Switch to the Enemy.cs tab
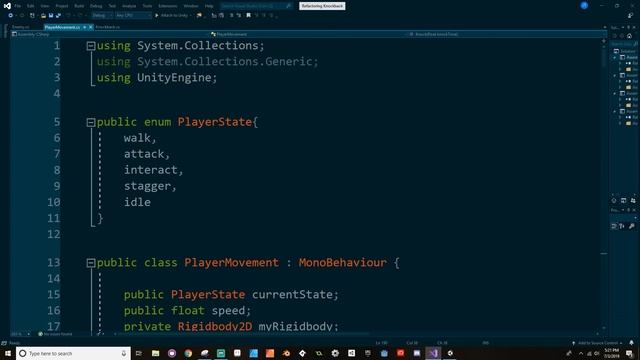The height and width of the screenshot is (360, 640). pos(20,27)
